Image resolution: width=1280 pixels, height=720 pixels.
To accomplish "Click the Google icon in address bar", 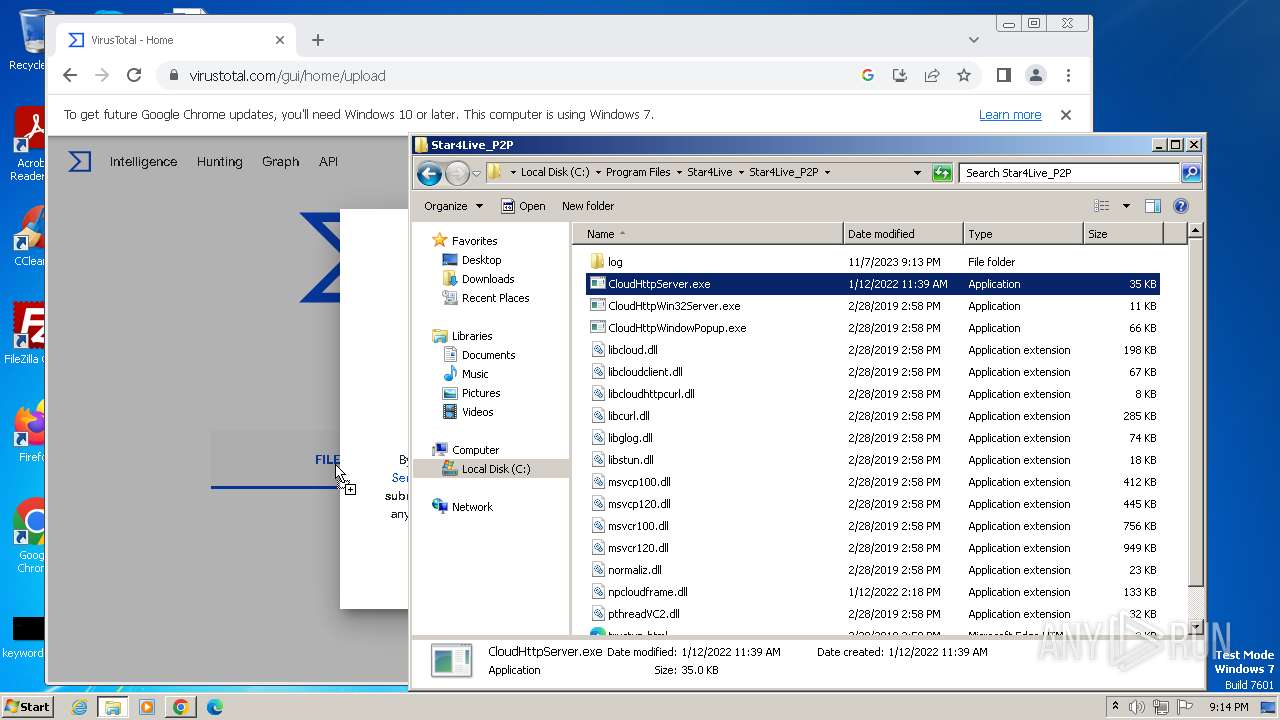I will [868, 75].
